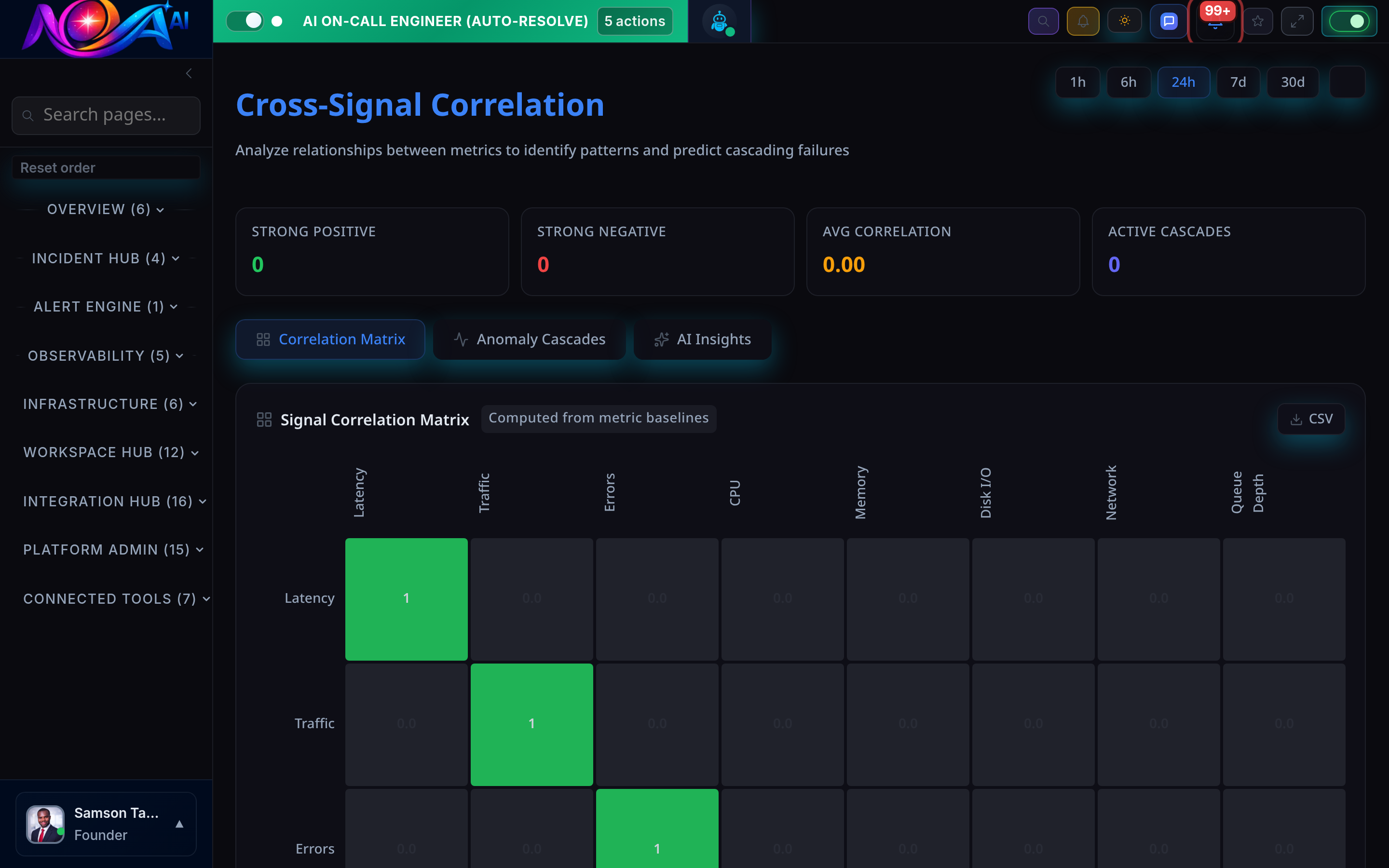Click the 5 actions button
Image resolution: width=1389 pixels, height=868 pixels.
[634, 21]
